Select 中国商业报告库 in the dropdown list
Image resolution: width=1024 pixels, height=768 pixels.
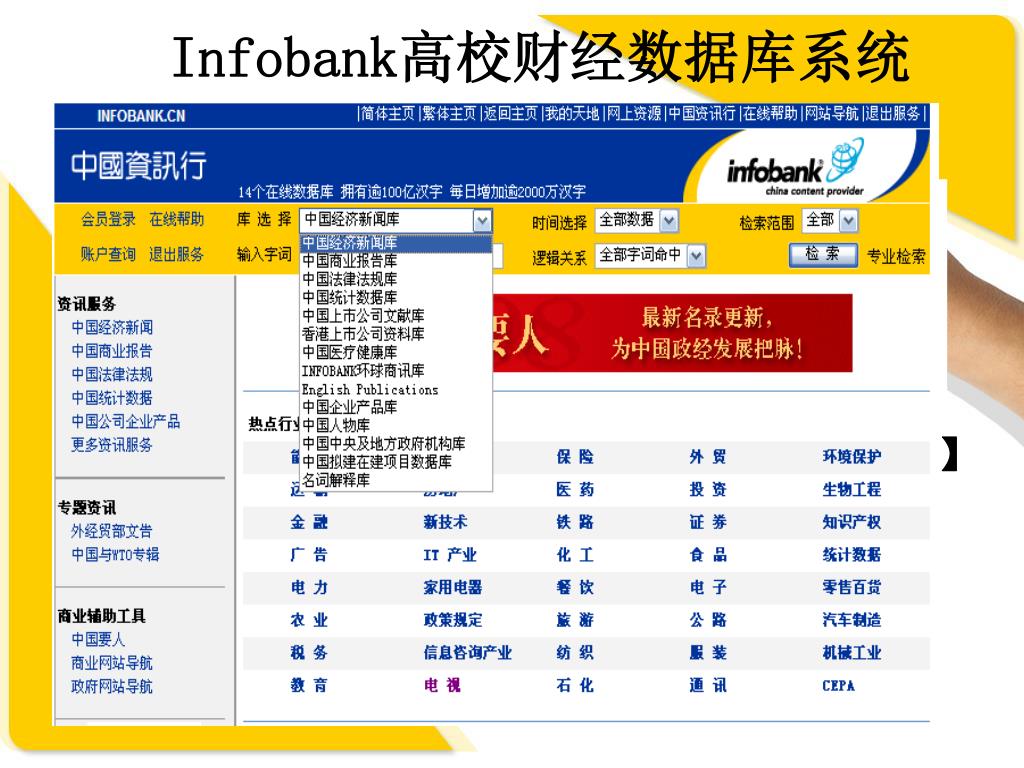pos(396,261)
